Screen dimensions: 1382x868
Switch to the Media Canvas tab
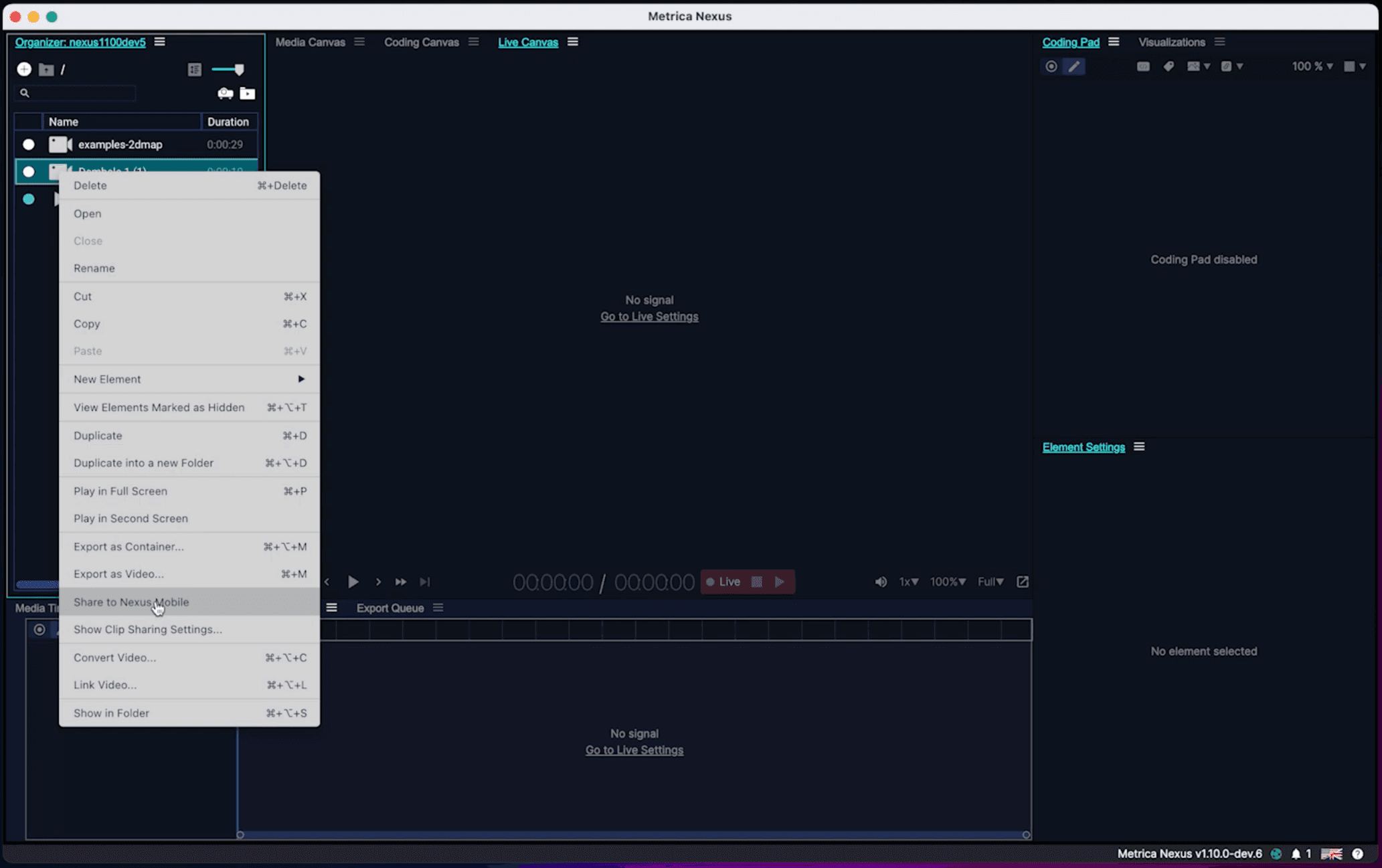(311, 42)
